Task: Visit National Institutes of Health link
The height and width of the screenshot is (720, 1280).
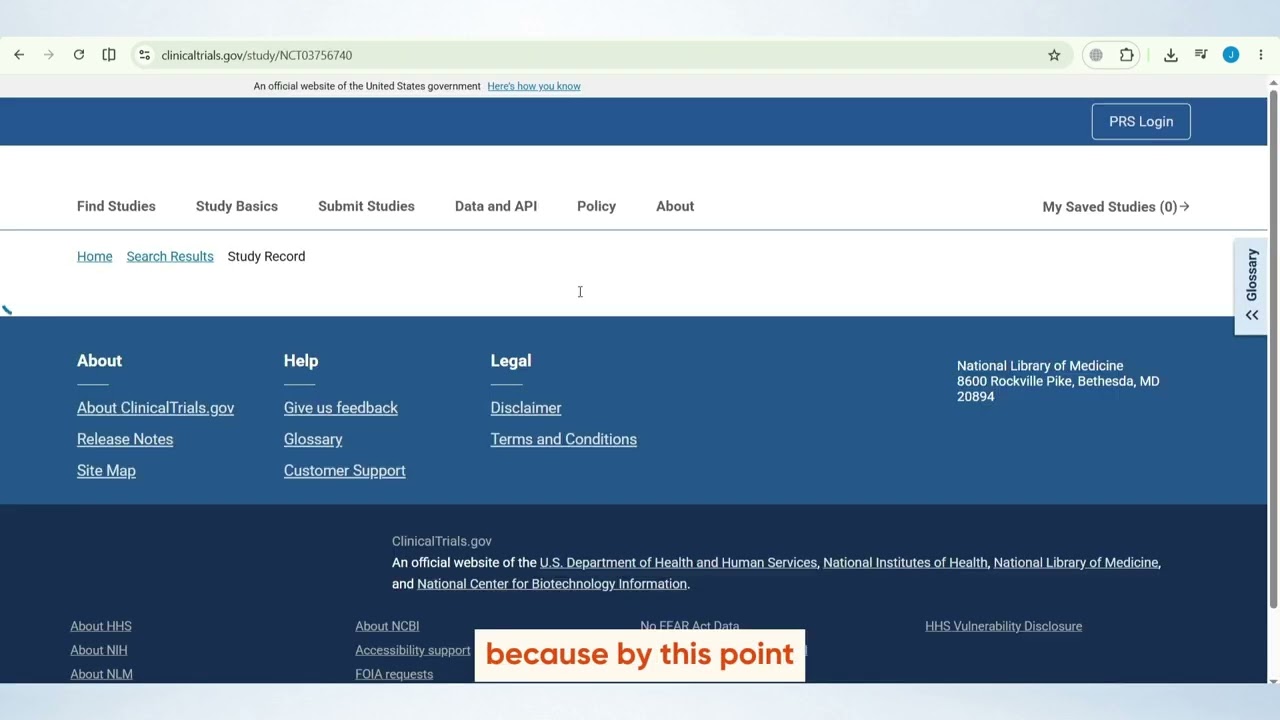Action: tap(905, 563)
